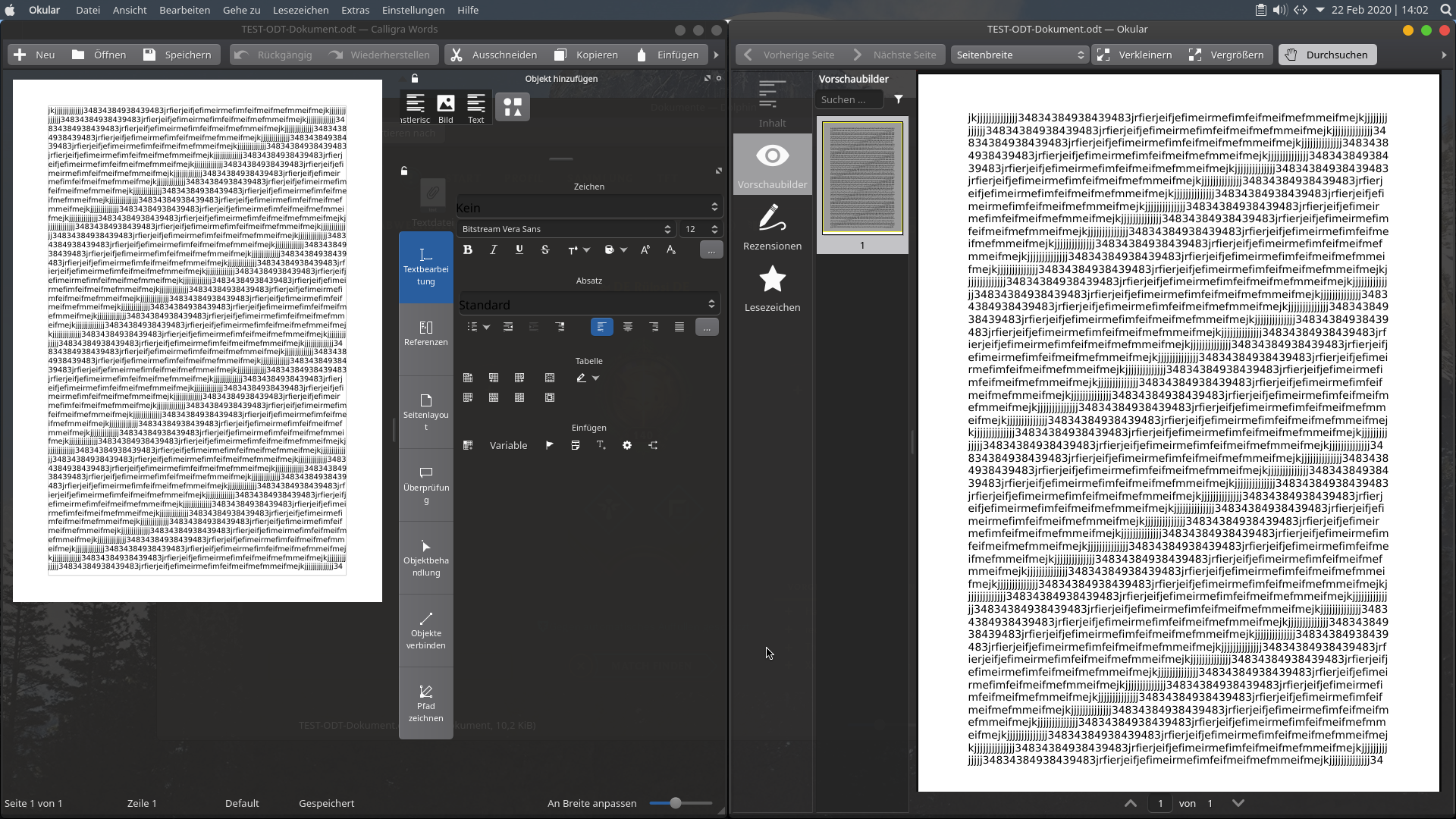Open the Lesezeichen menu in menu bar

pyautogui.click(x=300, y=10)
